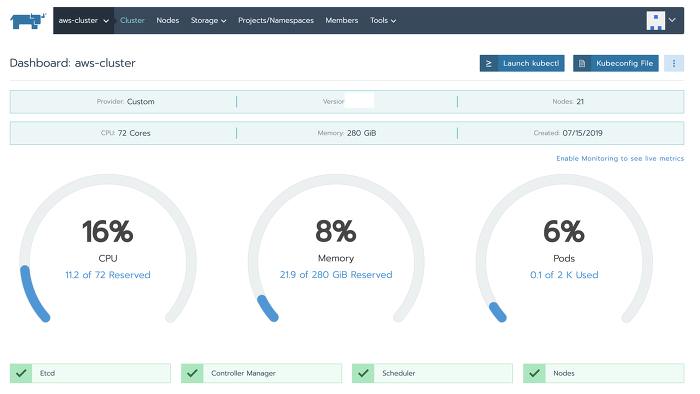Viewport: 700px width, 394px height.
Task: Click the Scheduler checkmark status icon
Action: point(363,373)
